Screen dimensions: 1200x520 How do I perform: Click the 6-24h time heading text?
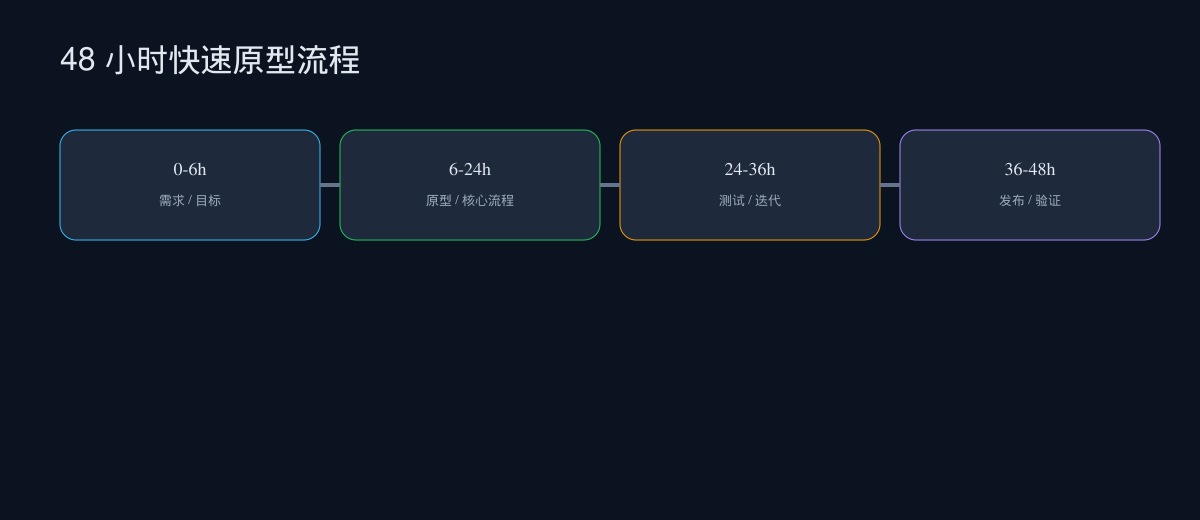pos(470,169)
